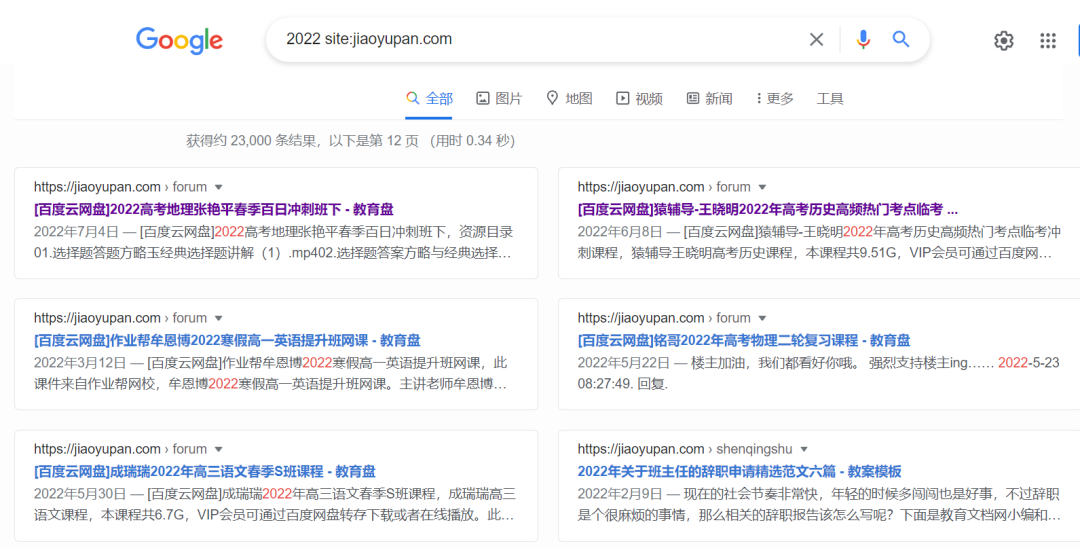Click URL text above 牟恩博 result

(x=121, y=317)
